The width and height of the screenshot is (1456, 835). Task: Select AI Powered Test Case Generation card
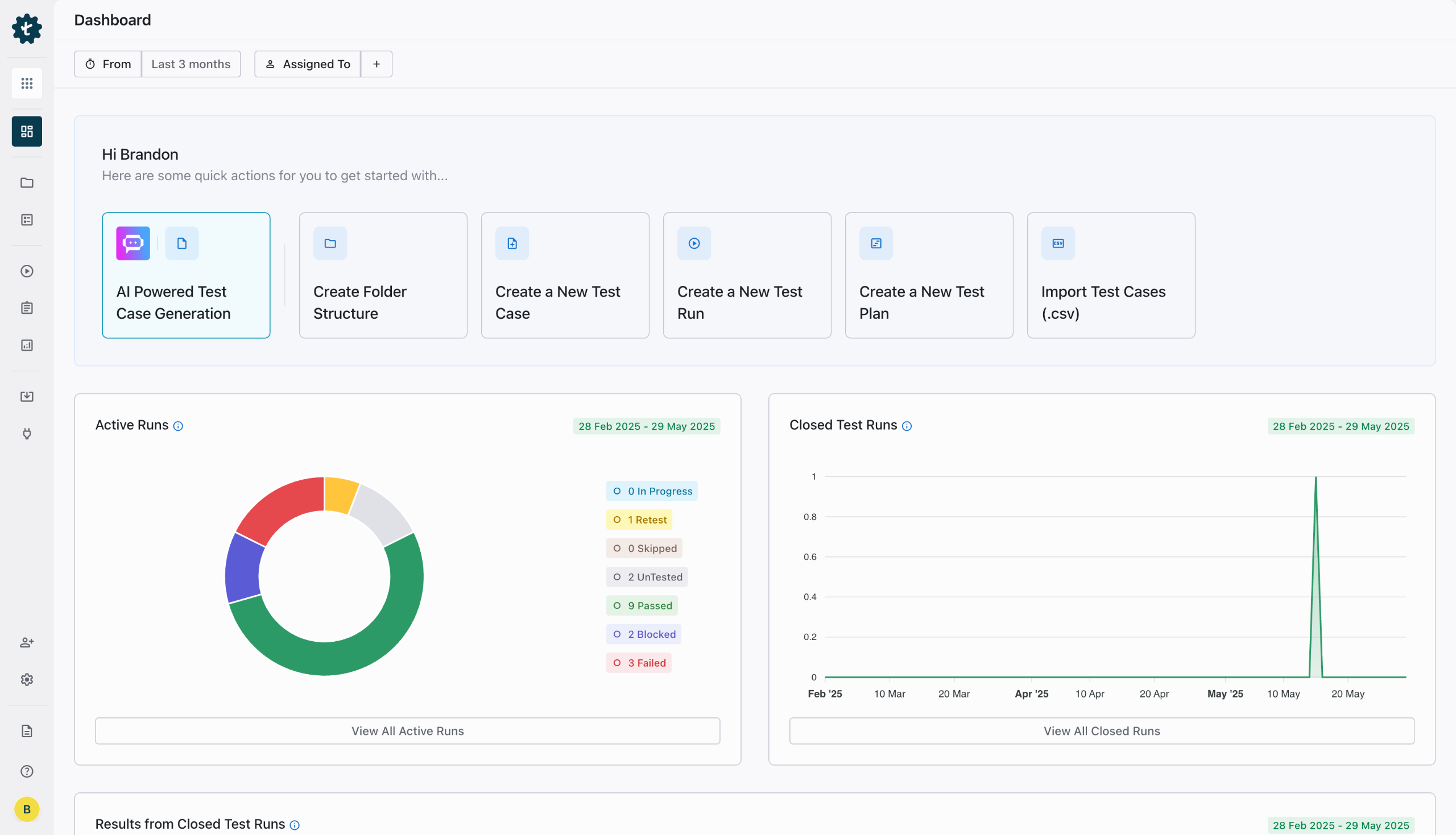(186, 275)
